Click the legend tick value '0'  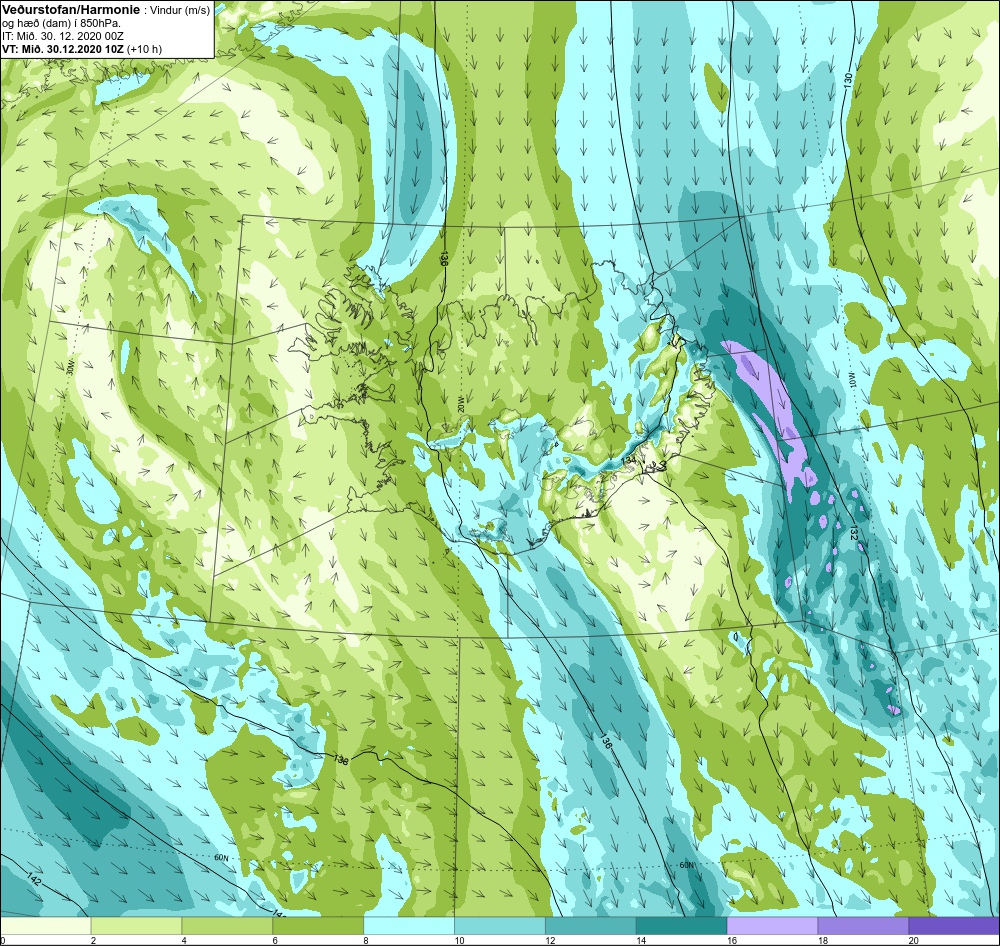coord(3,940)
